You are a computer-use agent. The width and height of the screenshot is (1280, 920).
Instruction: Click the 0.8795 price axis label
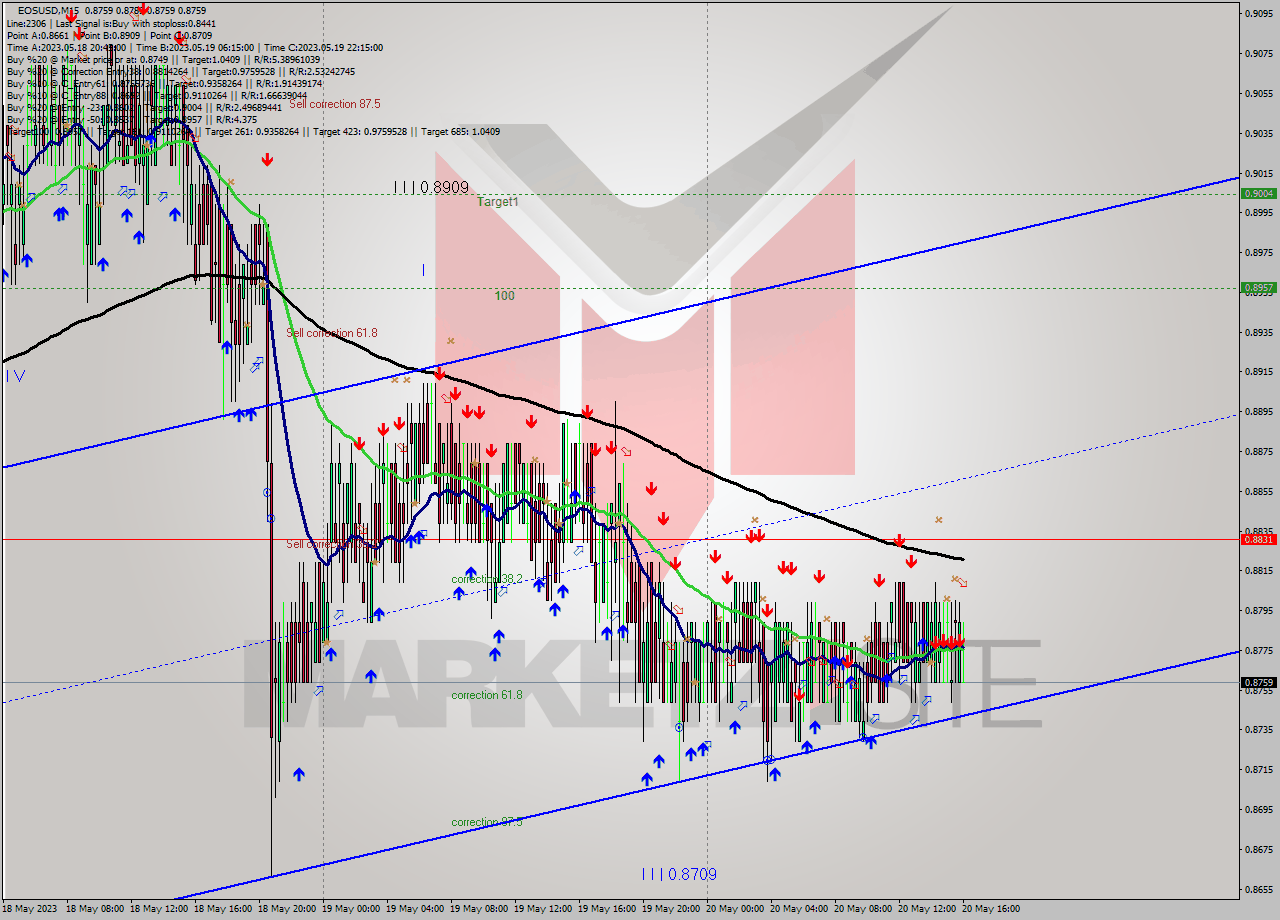point(1258,610)
